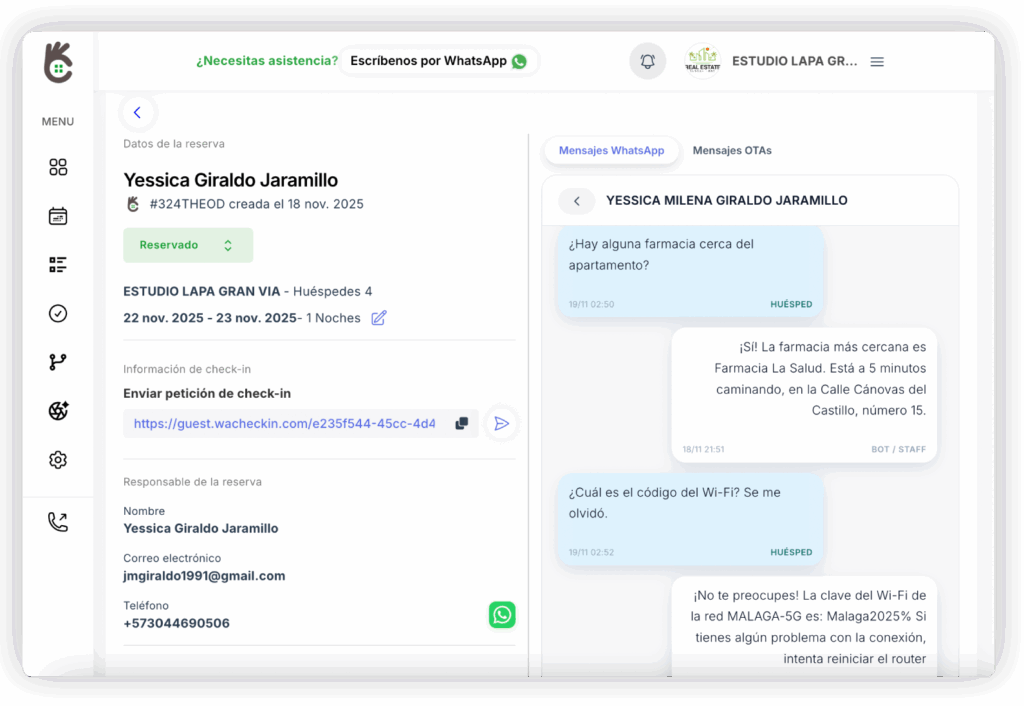The height and width of the screenshot is (706, 1024).
Task: Open the dashboard grid icon in sidebar
Action: 58,167
